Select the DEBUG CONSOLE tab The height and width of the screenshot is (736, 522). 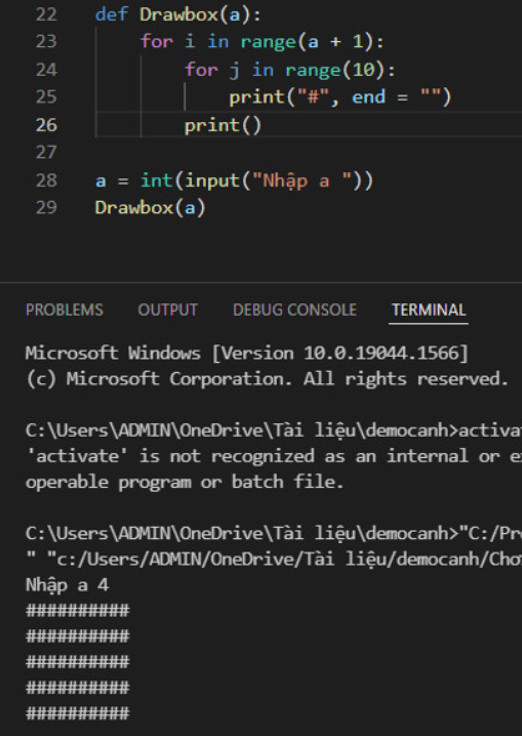click(295, 310)
